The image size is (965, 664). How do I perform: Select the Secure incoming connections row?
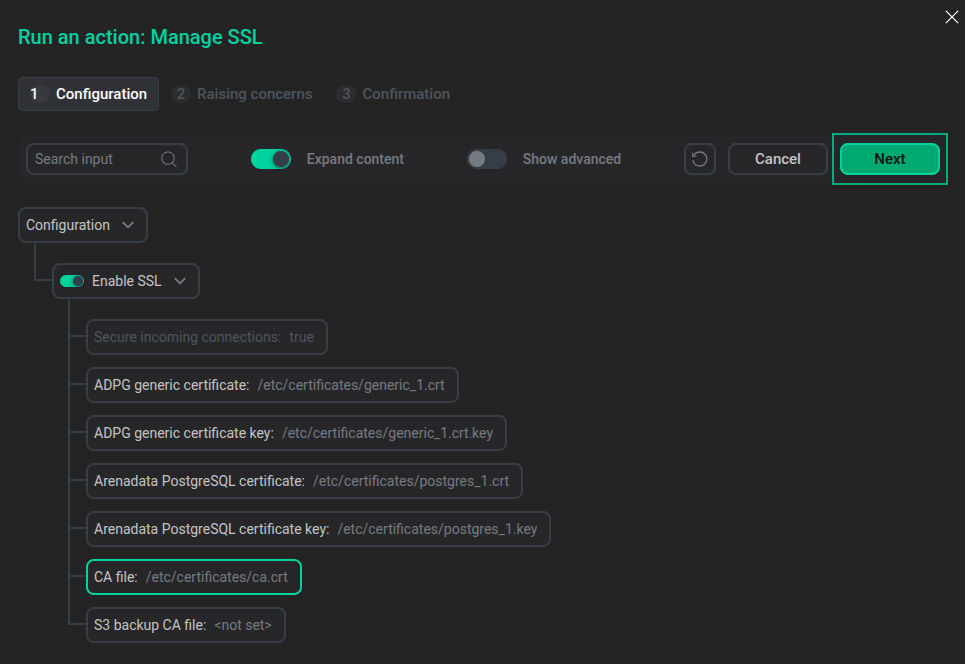207,337
